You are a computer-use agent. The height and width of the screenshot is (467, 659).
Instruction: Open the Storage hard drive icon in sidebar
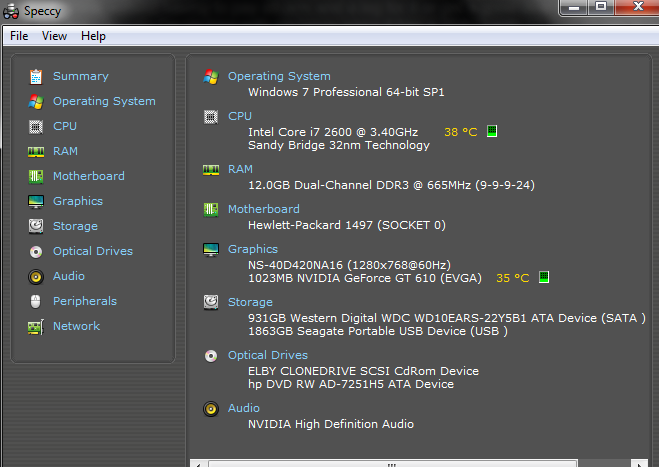[x=36, y=226]
